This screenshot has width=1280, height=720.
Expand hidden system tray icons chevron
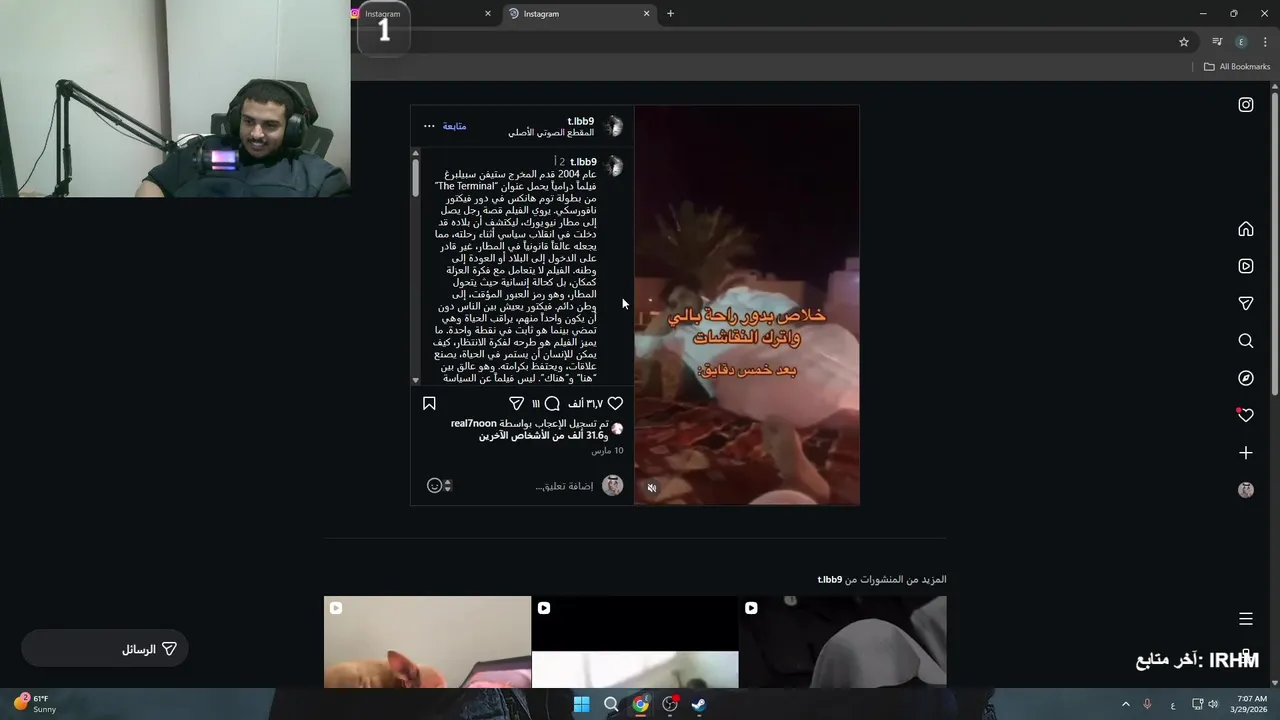pyautogui.click(x=1126, y=704)
